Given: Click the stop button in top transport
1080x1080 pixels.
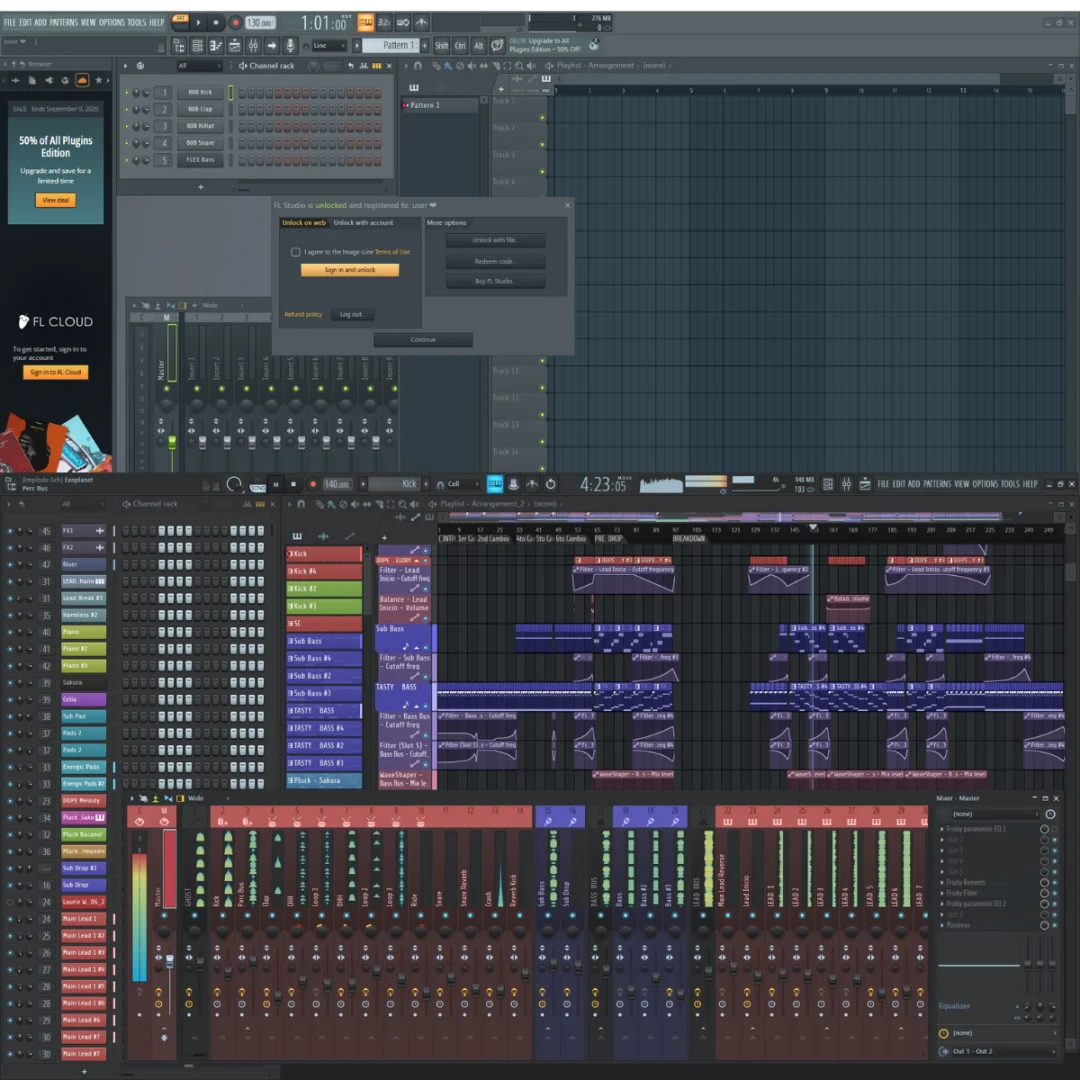Looking at the screenshot, I should 217,22.
